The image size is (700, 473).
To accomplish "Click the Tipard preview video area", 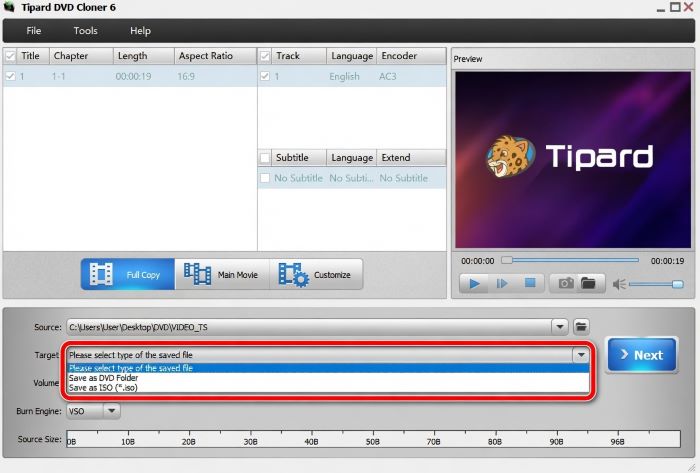I will (573, 160).
